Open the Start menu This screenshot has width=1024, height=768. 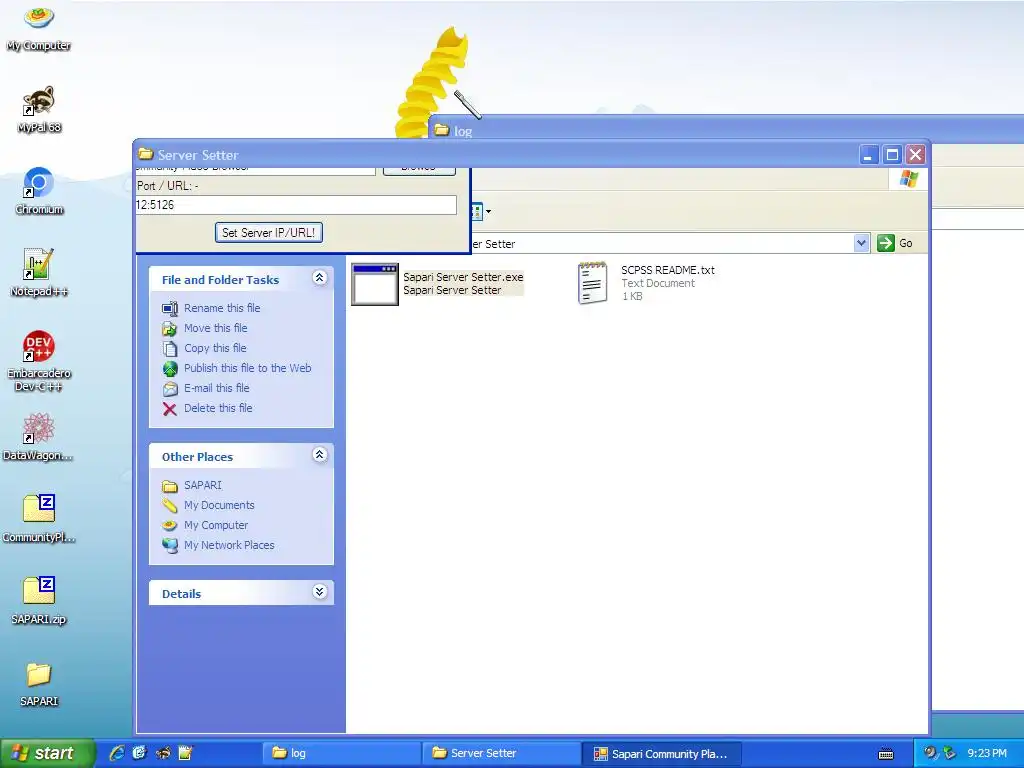pyautogui.click(x=47, y=753)
